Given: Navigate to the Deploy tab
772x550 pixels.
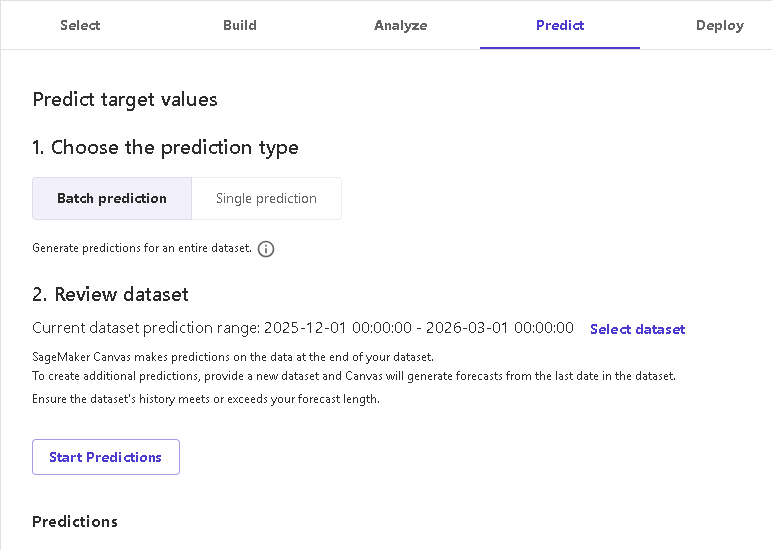Looking at the screenshot, I should pyautogui.click(x=720, y=25).
